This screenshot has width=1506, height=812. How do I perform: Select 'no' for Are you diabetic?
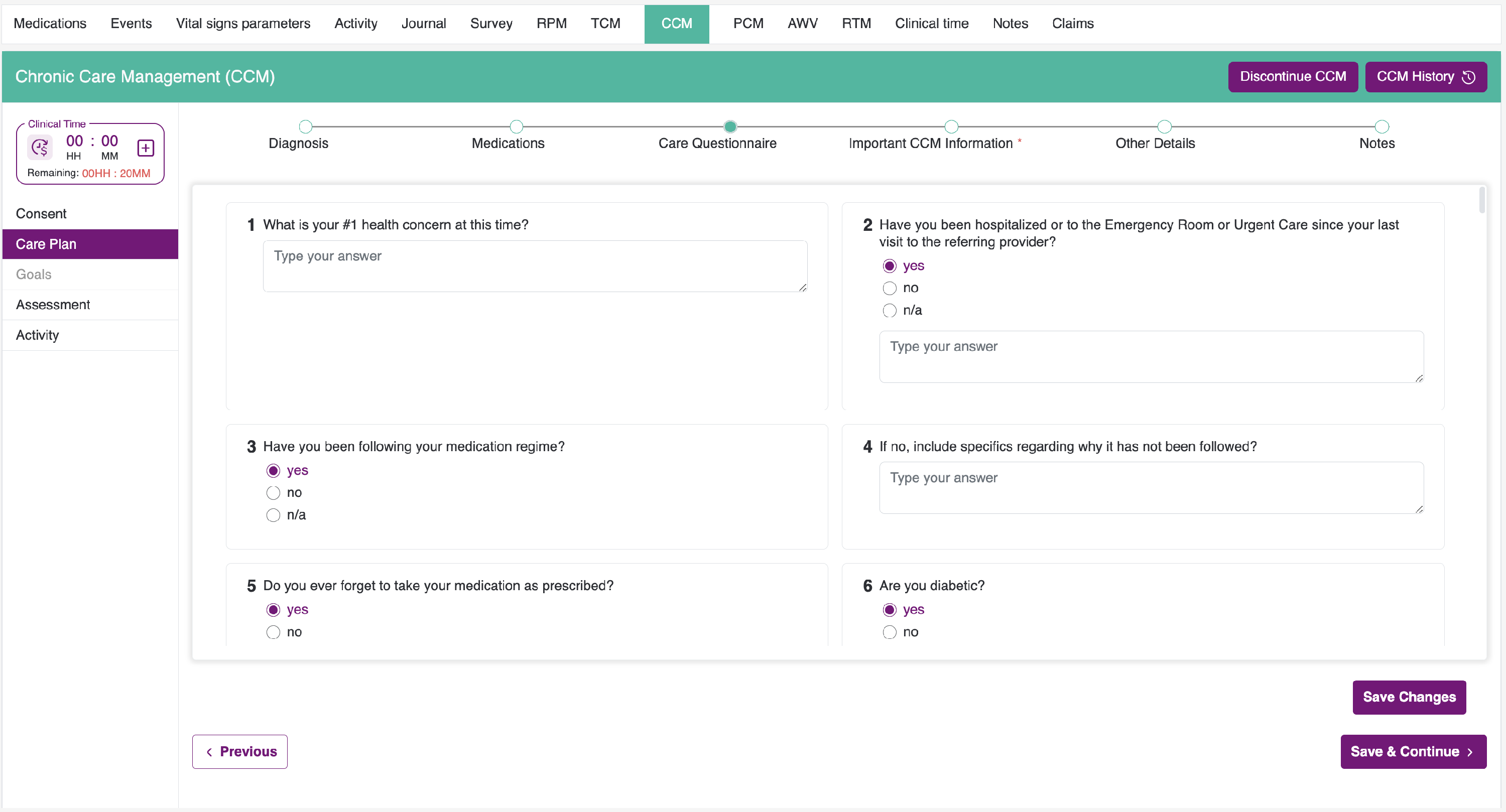[889, 632]
